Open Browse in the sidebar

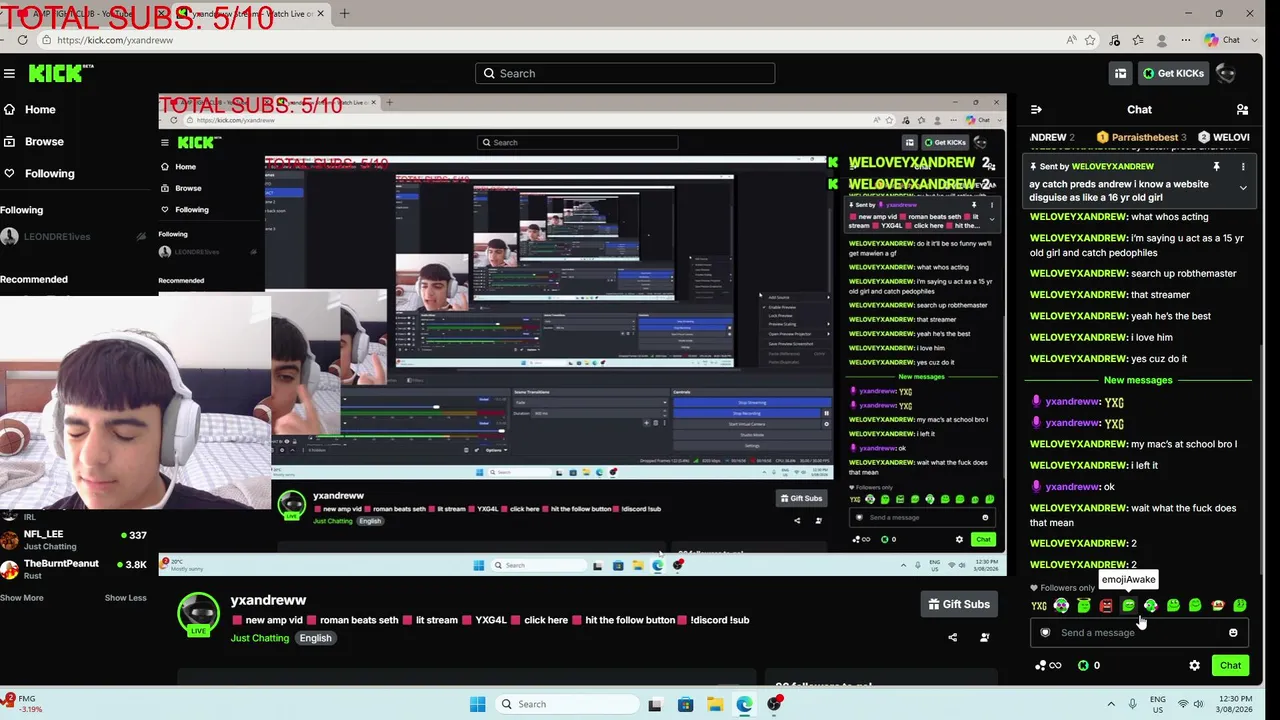pos(44,141)
